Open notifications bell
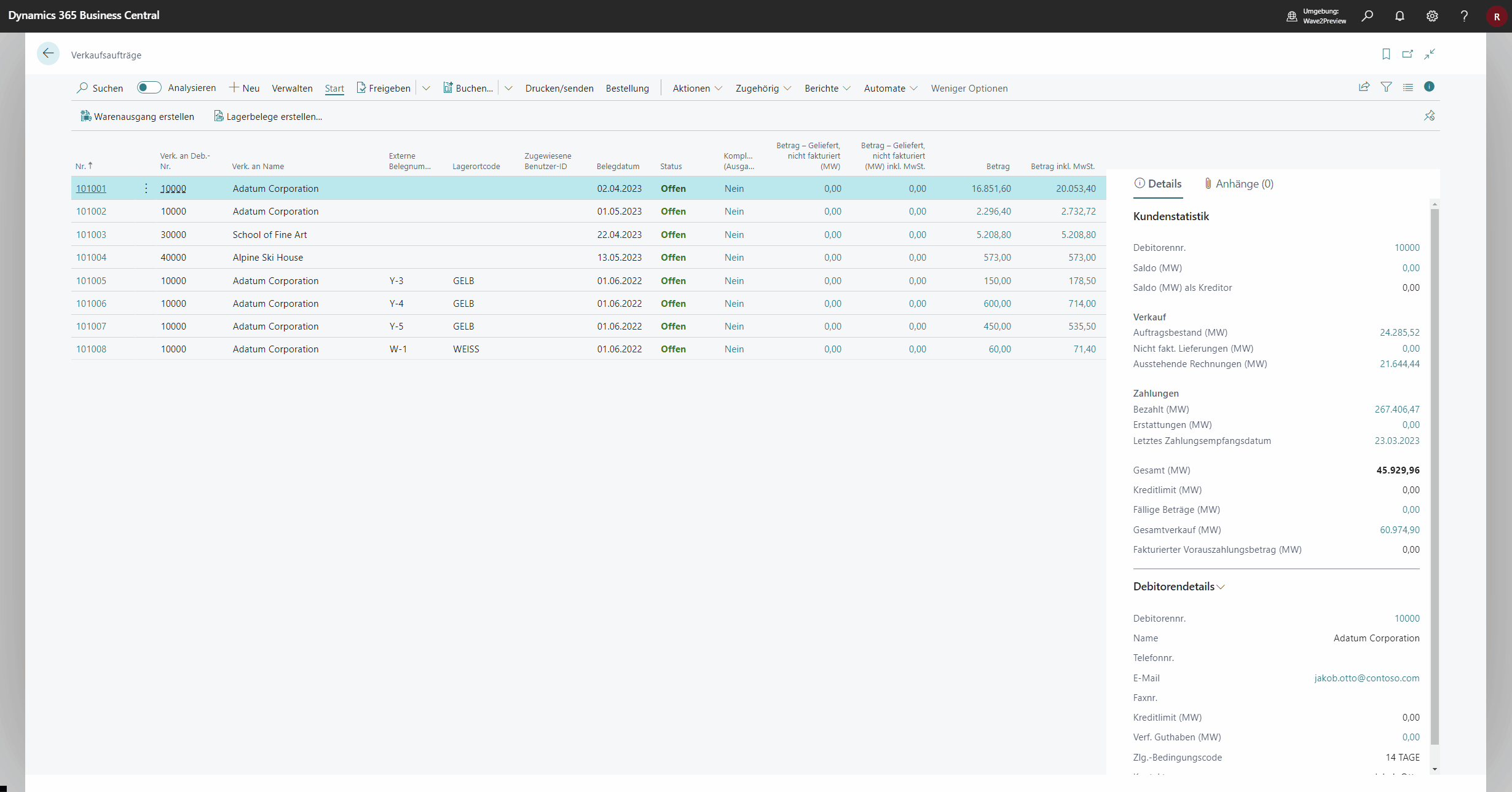The width and height of the screenshot is (1512, 792). (1400, 16)
